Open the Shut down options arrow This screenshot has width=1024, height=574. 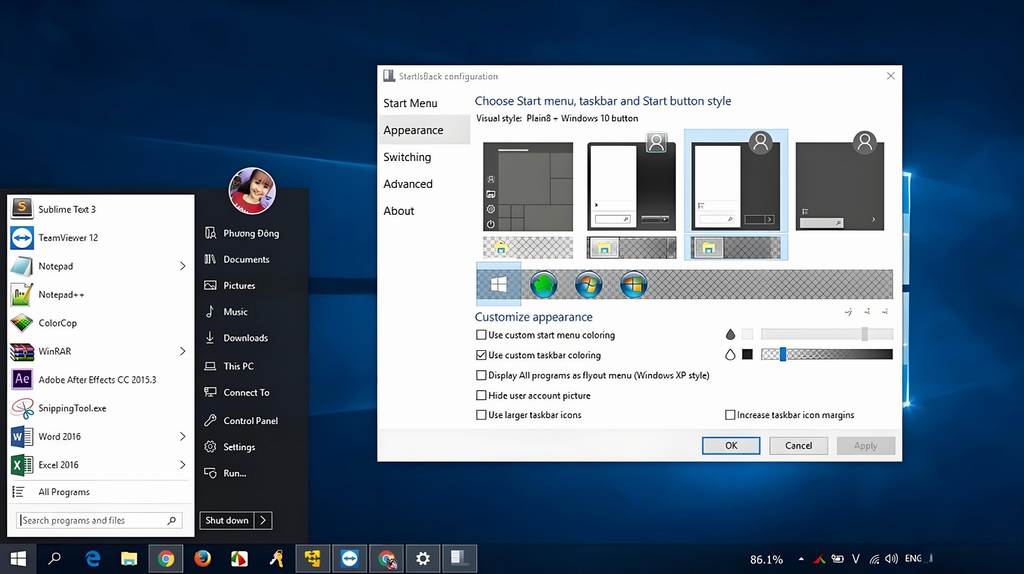tap(262, 520)
